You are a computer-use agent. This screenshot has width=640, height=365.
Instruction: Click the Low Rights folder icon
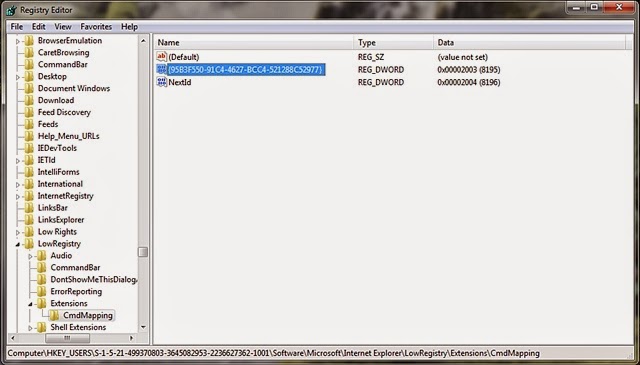[x=29, y=231]
